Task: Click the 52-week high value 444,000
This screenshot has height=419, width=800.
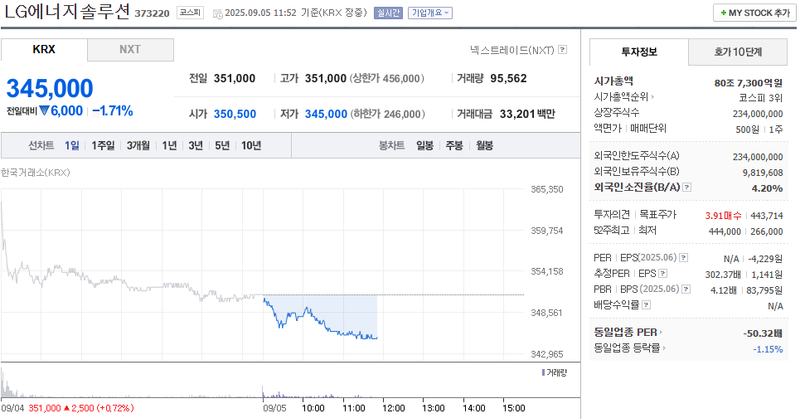Action: [x=724, y=232]
